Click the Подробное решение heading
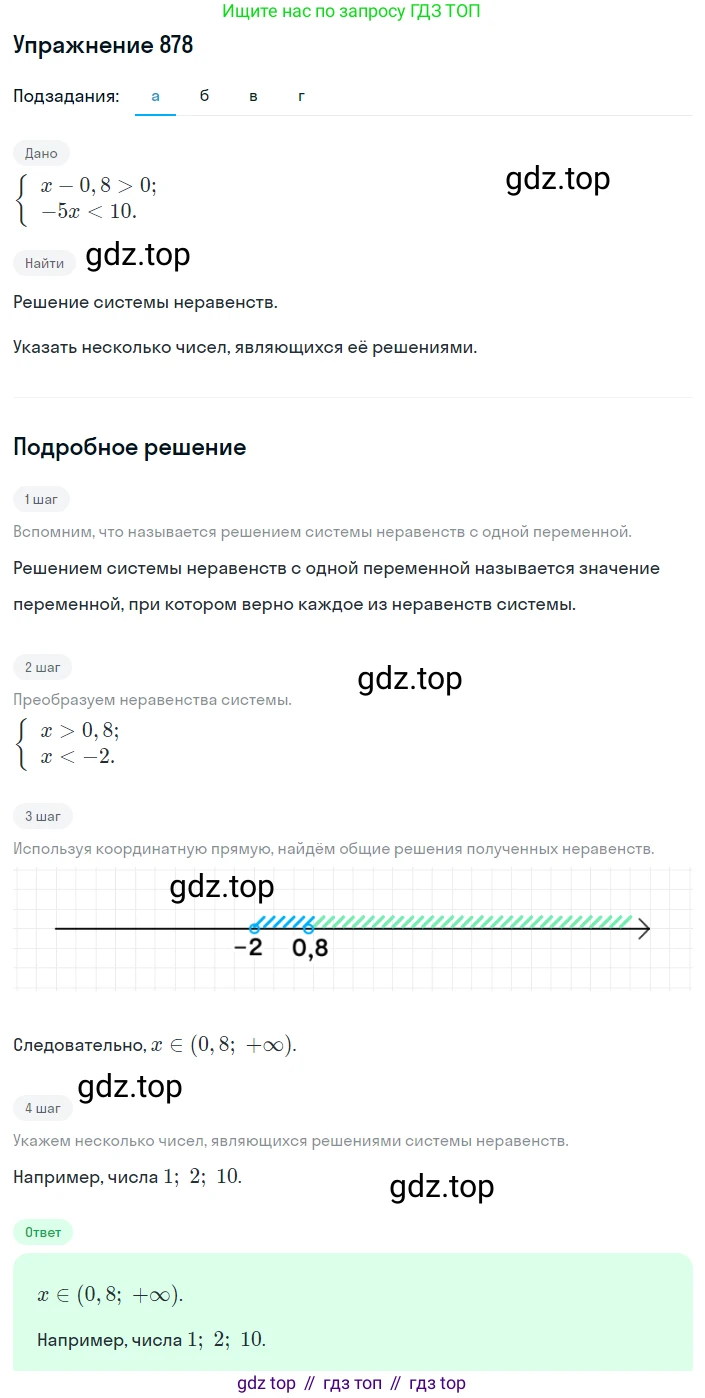The width and height of the screenshot is (705, 1398). coord(130,447)
